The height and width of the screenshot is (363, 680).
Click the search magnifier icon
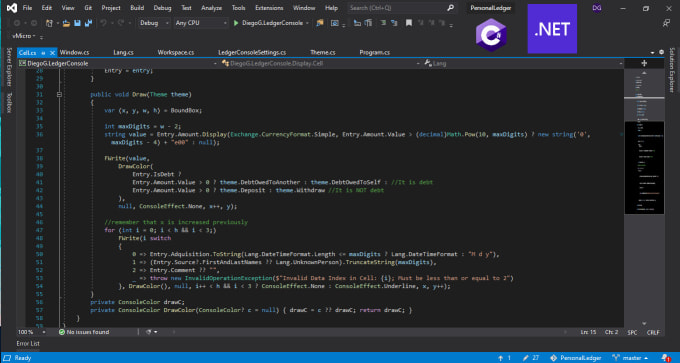click(451, 8)
